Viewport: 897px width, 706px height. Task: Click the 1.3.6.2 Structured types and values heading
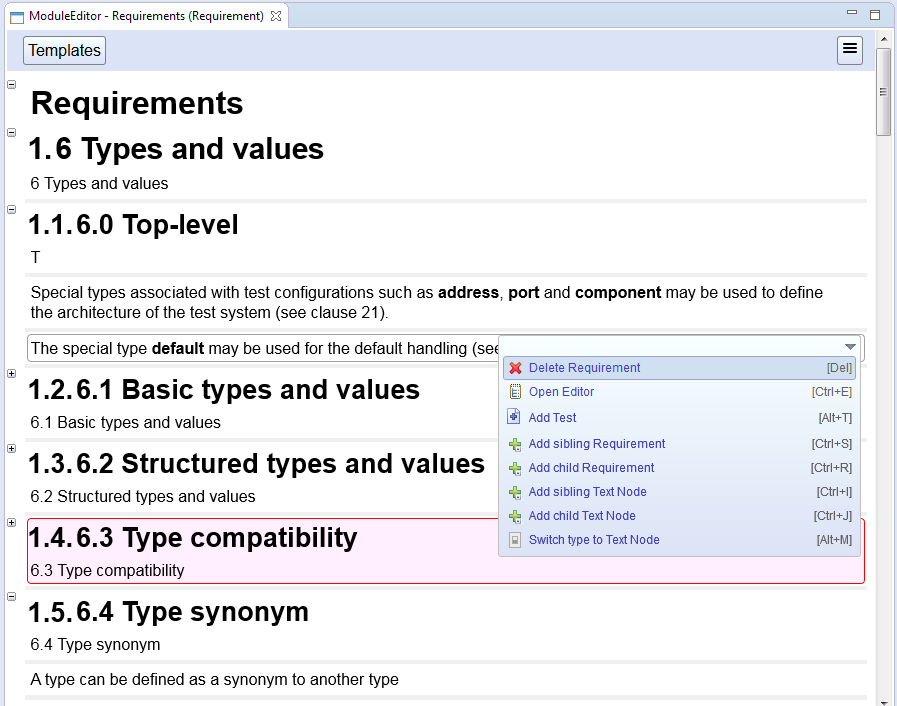(257, 464)
